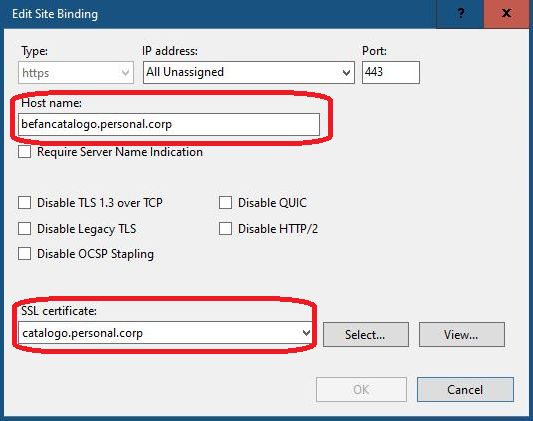Image resolution: width=533 pixels, height=421 pixels.
Task: Click the Edit Site Binding title bar
Action: click(218, 14)
